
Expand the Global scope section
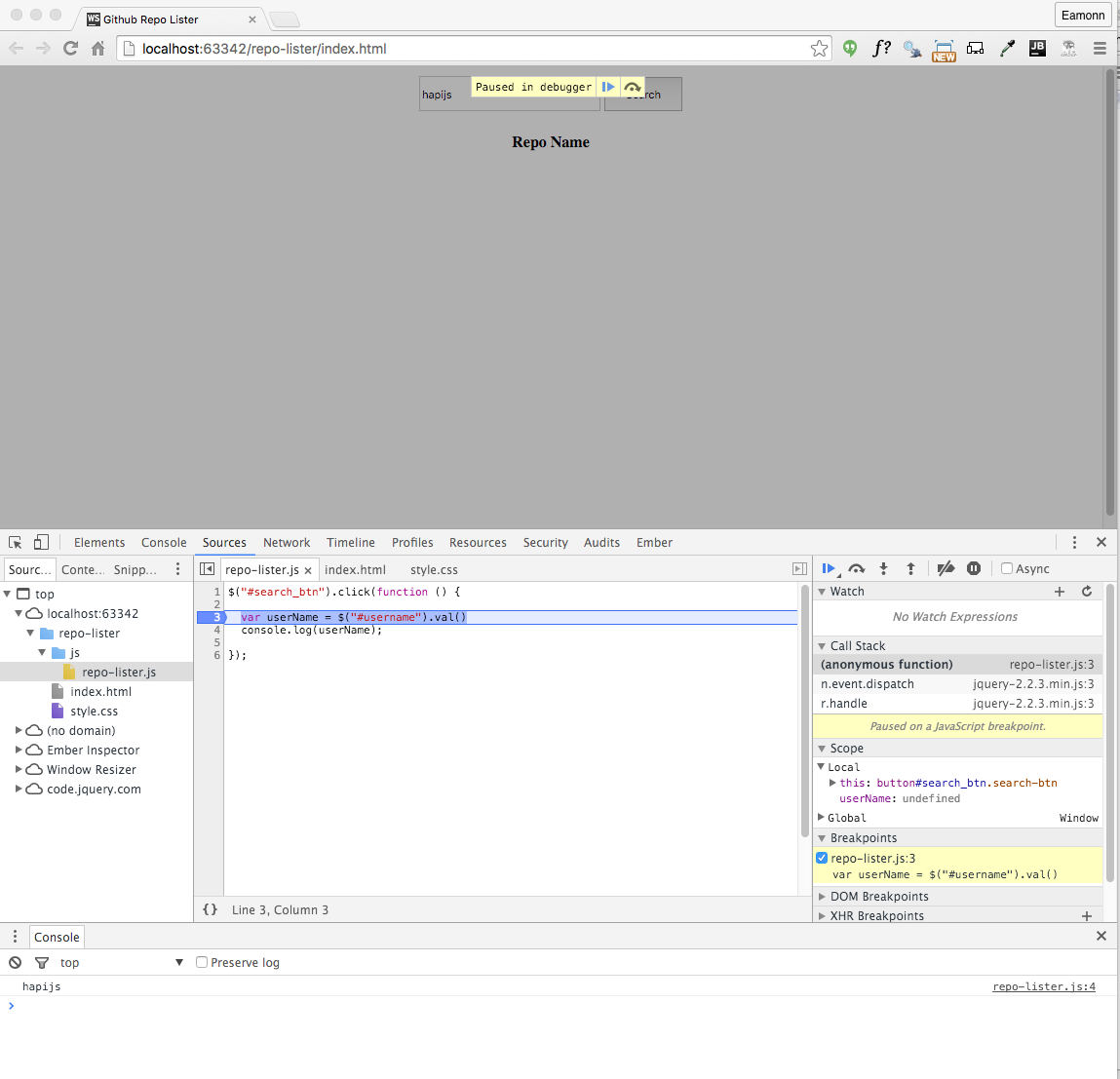coord(821,818)
